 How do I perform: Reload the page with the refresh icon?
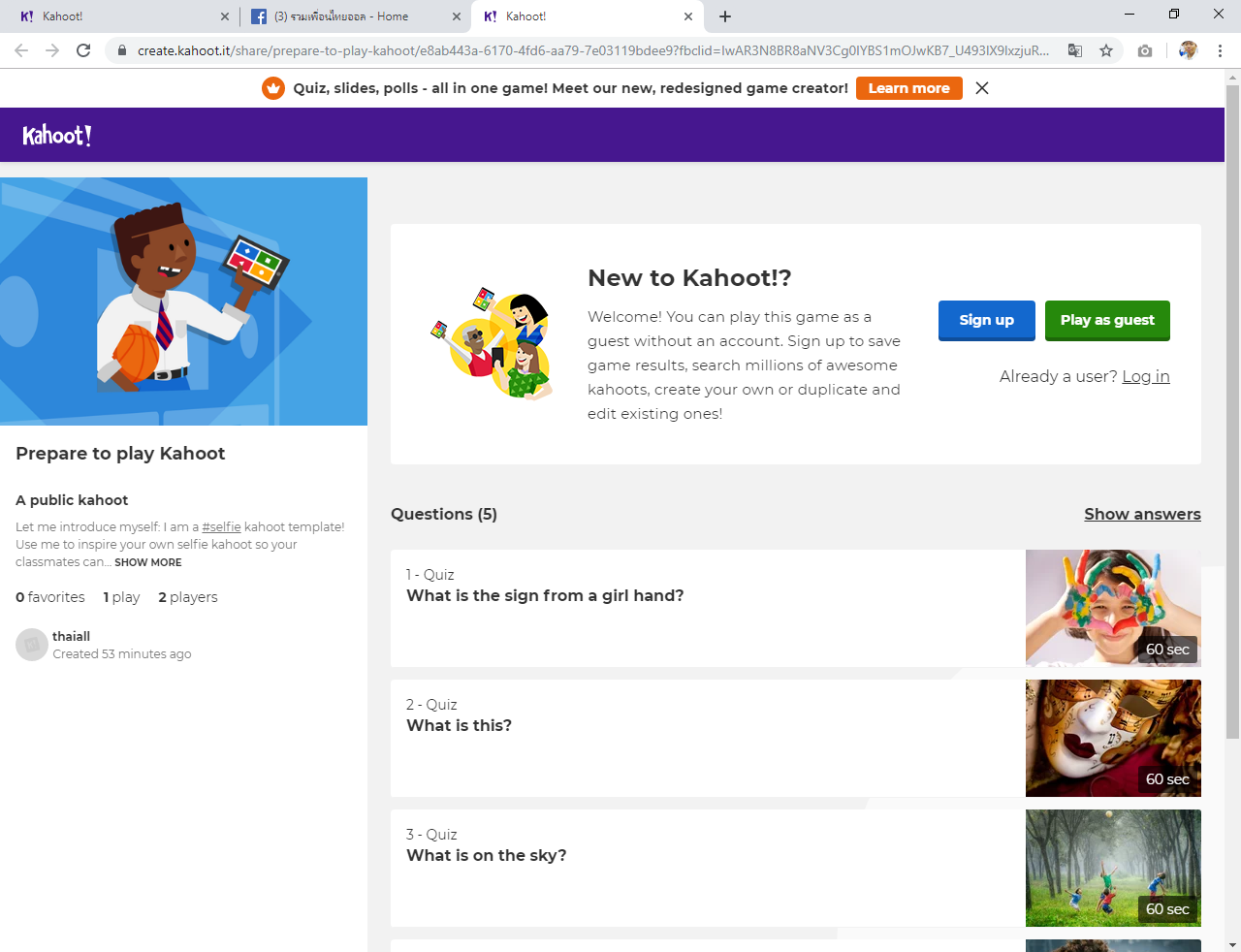(83, 50)
